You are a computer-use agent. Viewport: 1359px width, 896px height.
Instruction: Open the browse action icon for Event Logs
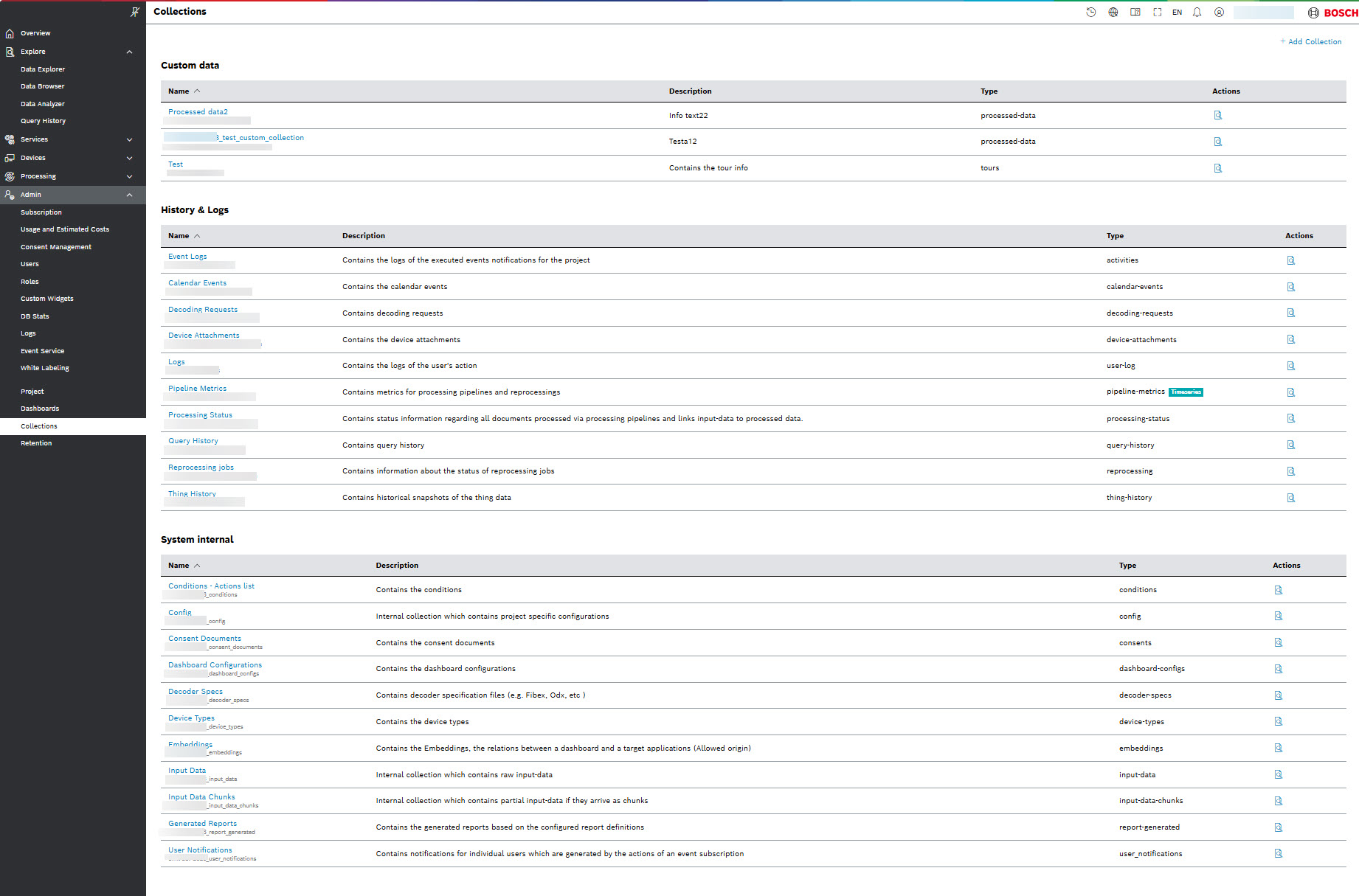point(1290,260)
